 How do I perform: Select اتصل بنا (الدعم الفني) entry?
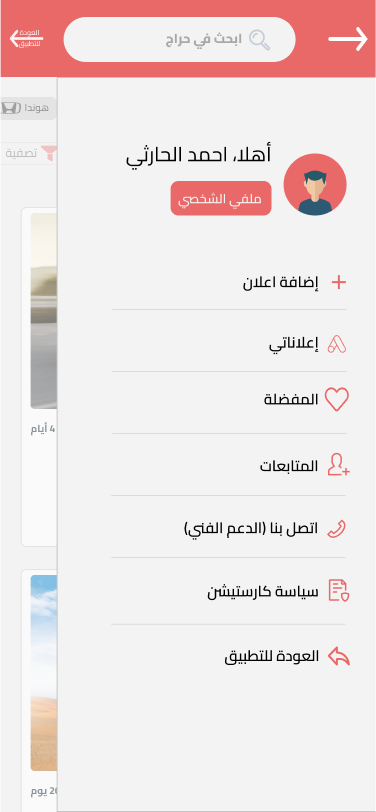tap(229, 529)
